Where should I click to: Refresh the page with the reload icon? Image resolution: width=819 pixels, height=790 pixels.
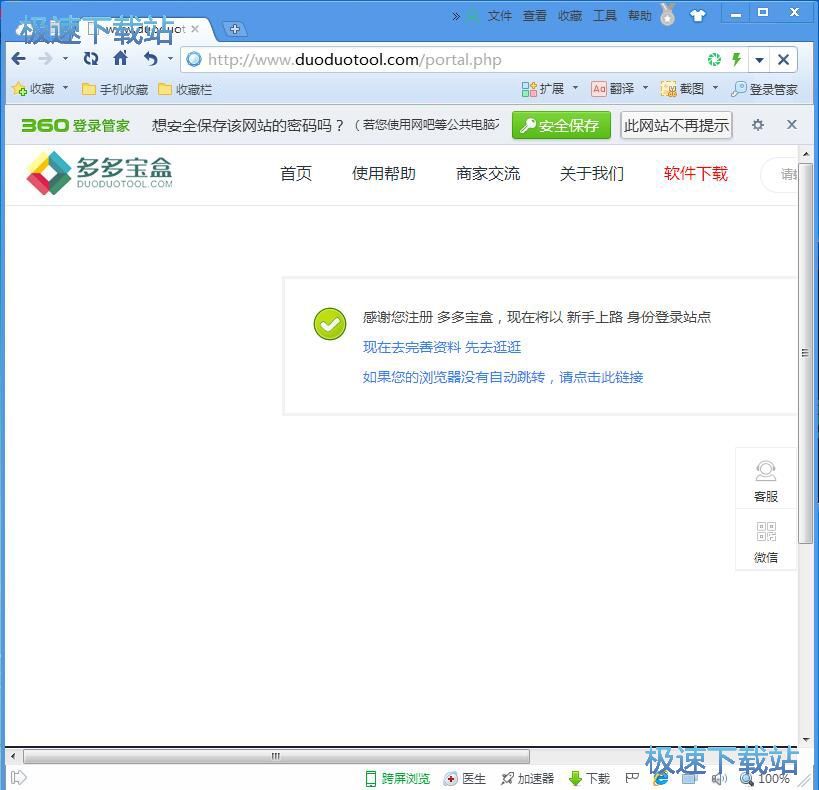tap(91, 59)
